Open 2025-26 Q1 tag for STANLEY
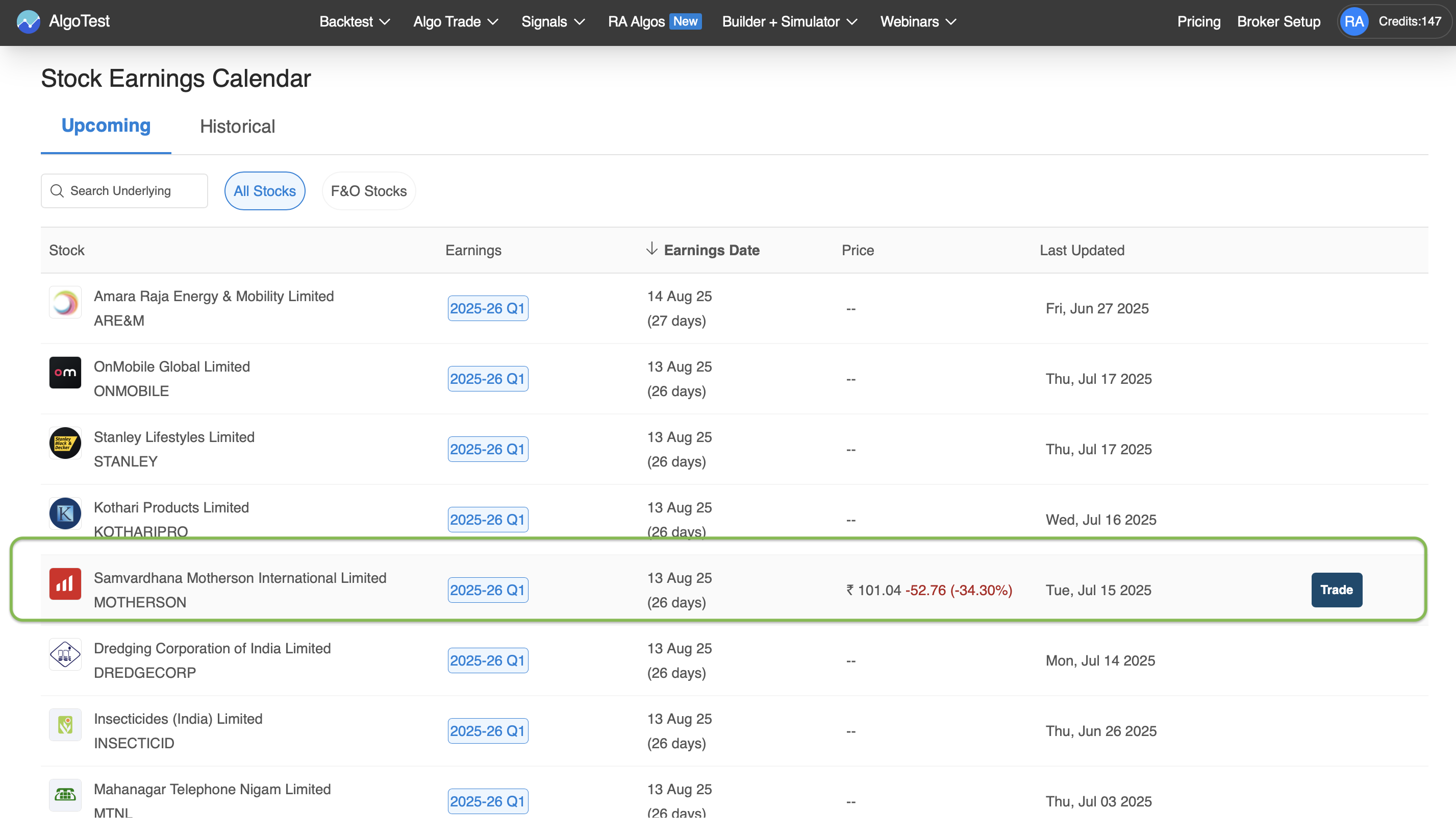Screen dimensions: 1456x834 (x=488, y=450)
